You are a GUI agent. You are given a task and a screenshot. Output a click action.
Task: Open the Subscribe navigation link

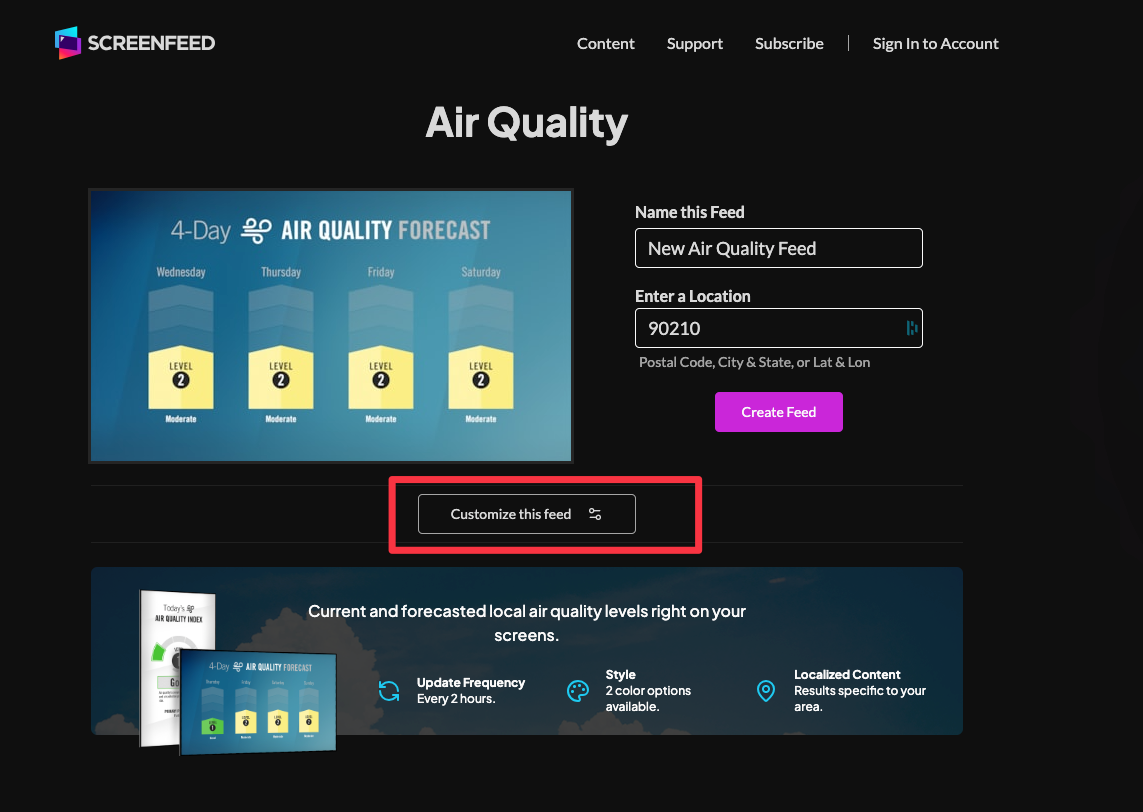pos(789,44)
